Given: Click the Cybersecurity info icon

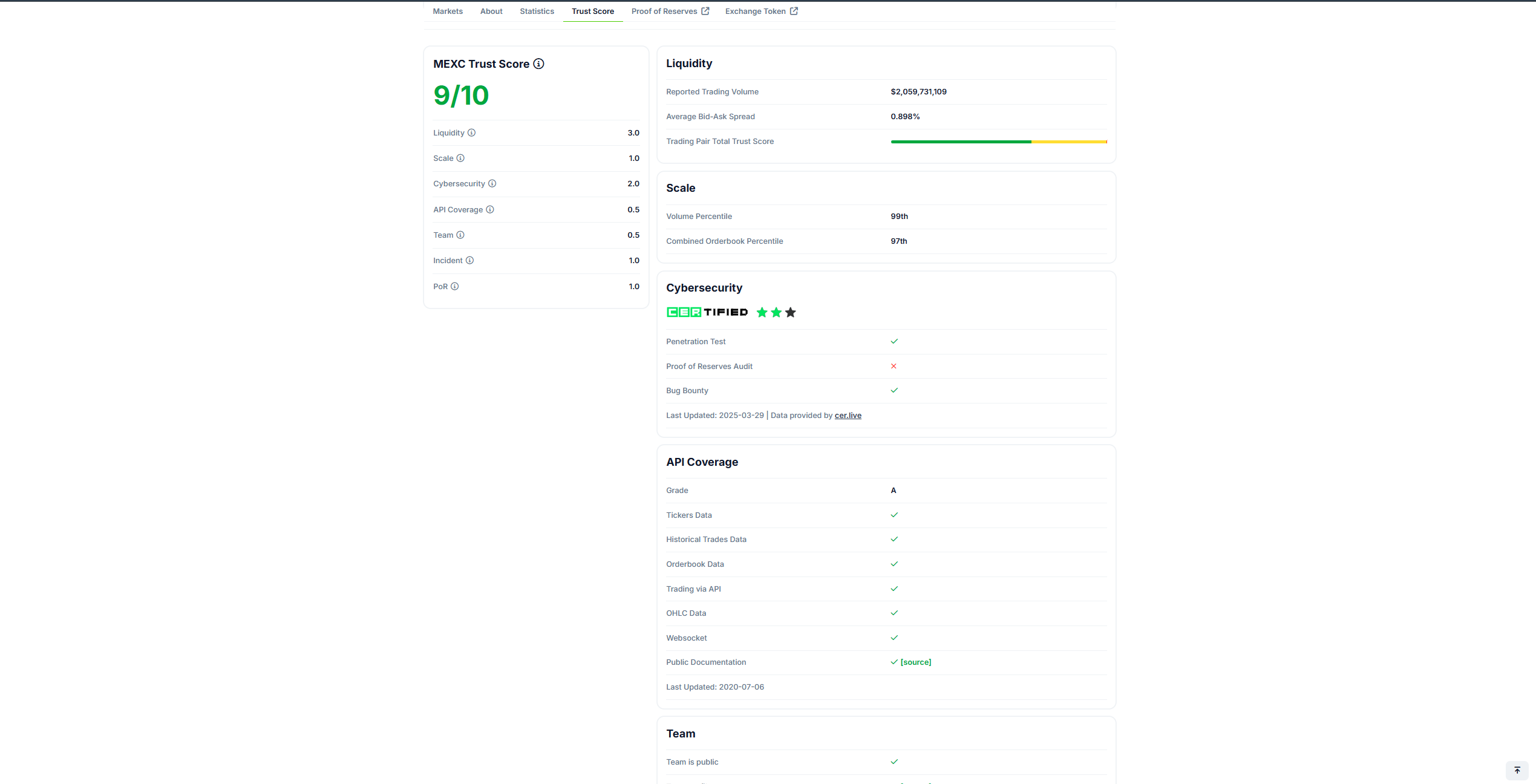Looking at the screenshot, I should [x=492, y=183].
